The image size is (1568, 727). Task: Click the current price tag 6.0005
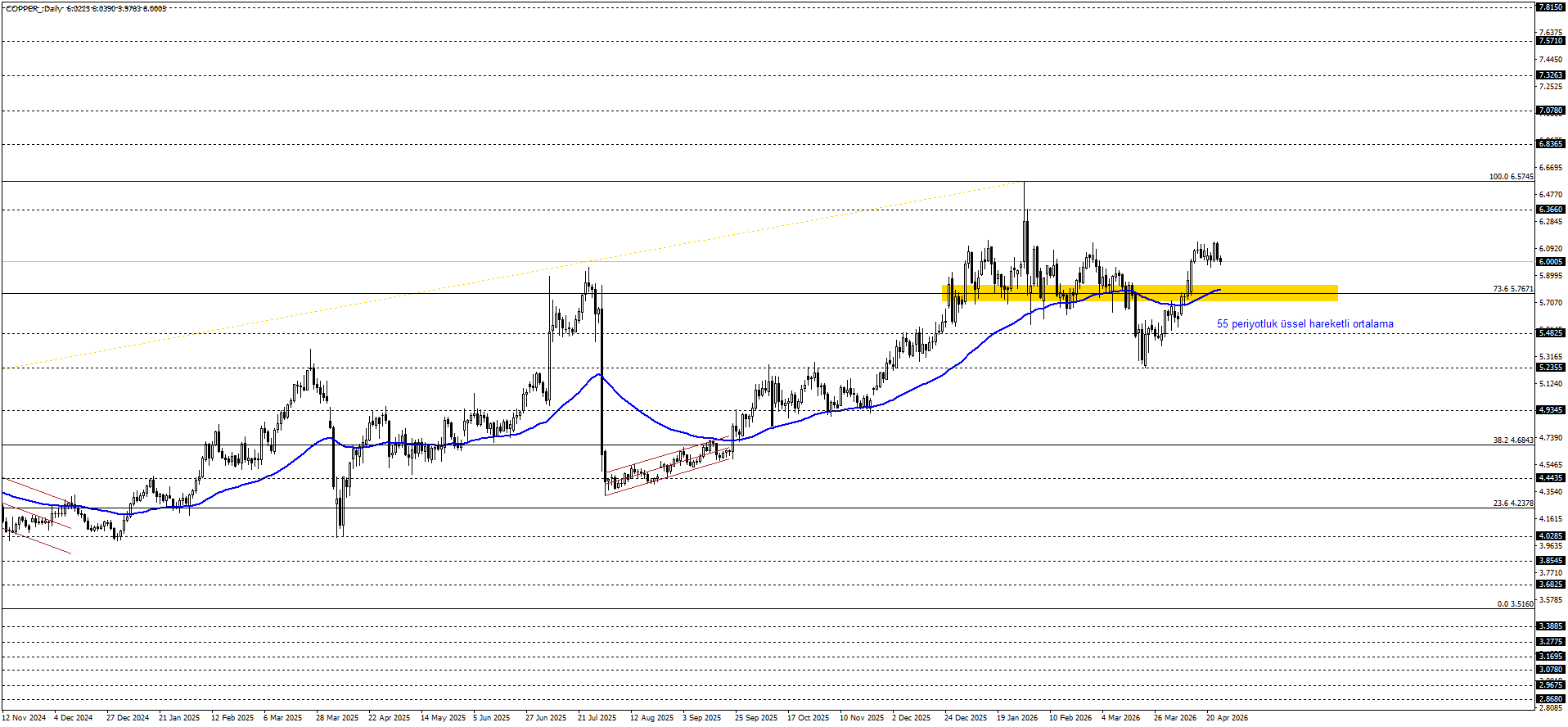point(1550,262)
